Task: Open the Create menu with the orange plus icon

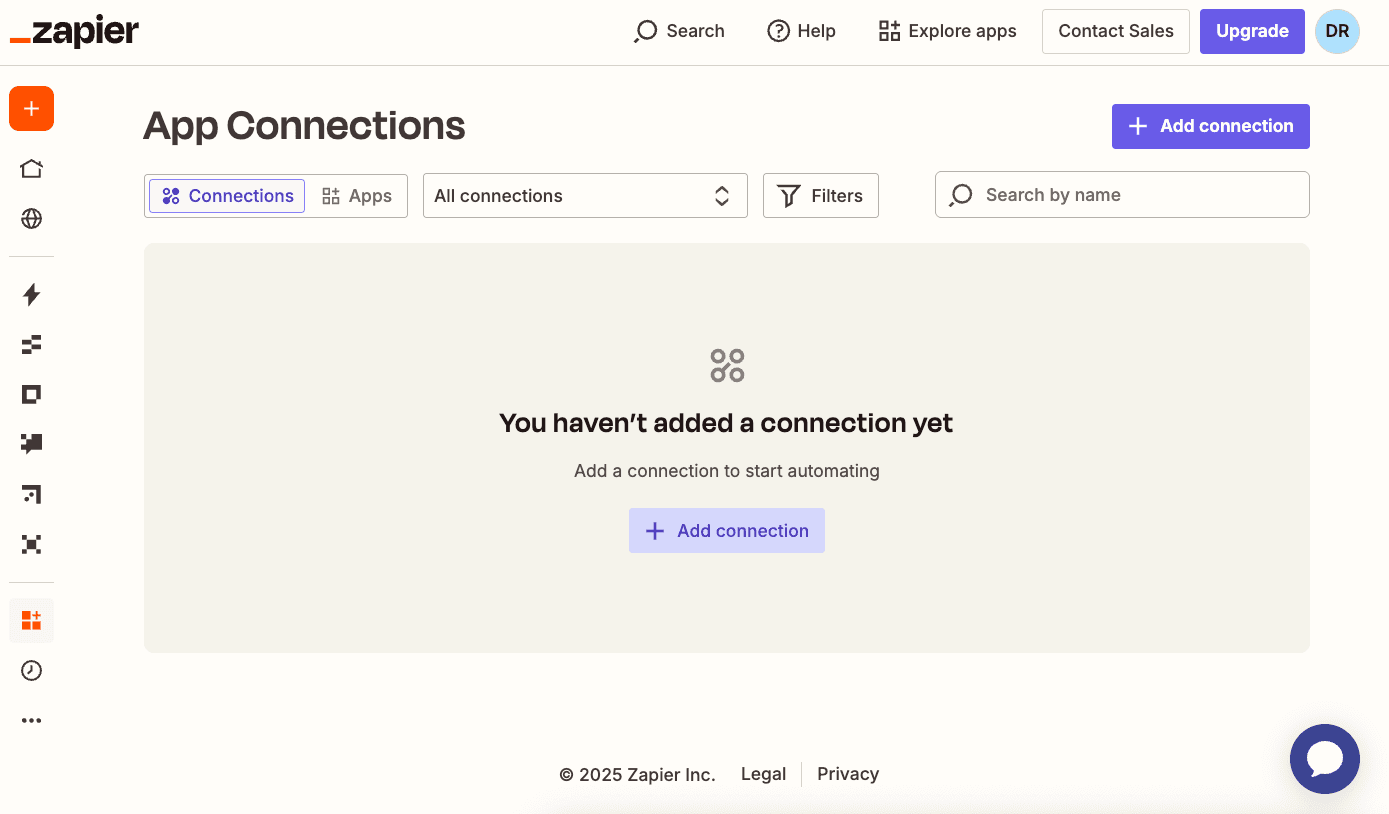Action: pyautogui.click(x=31, y=108)
